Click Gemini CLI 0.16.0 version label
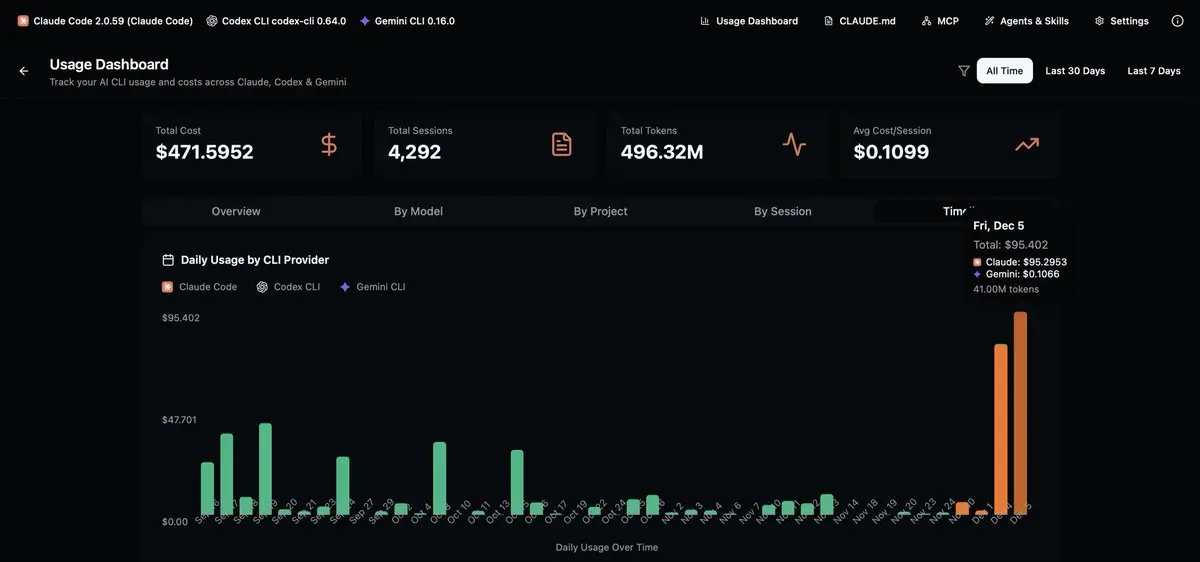Screen dimensions: 1200x562 coord(415,21)
